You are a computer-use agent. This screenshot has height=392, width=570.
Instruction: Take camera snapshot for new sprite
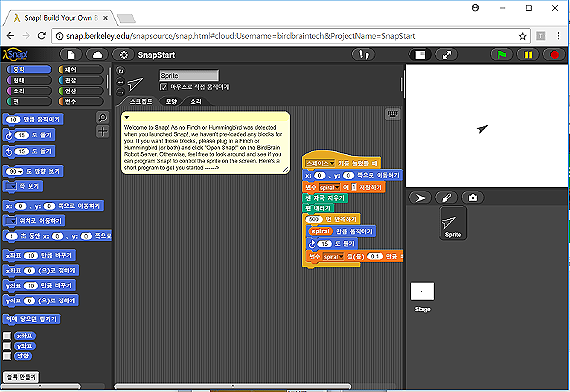[x=473, y=198]
